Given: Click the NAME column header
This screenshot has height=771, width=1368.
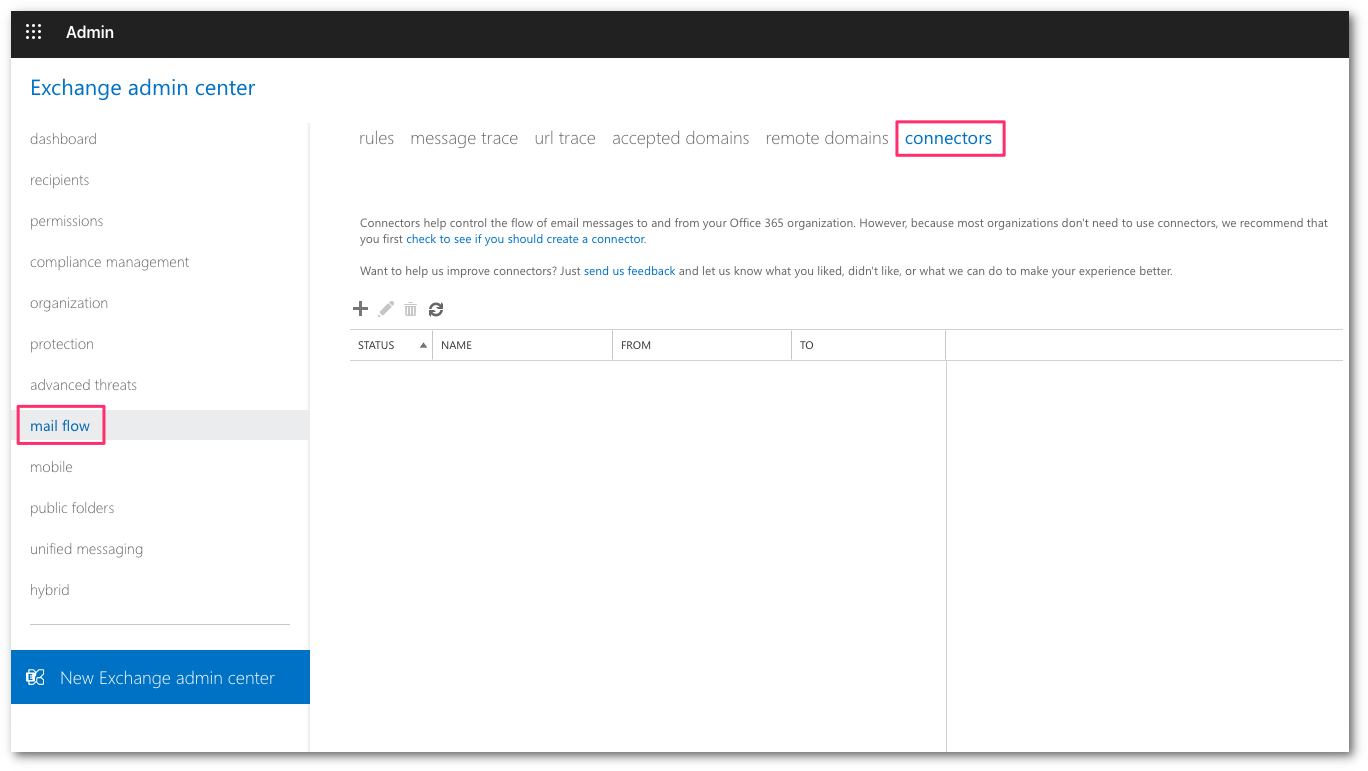Looking at the screenshot, I should pos(456,344).
